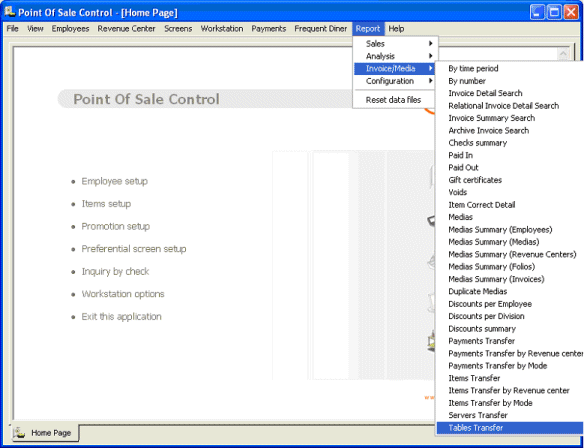Open the Frequent Diner menu
Screen dimensions: 584x448
[x=320, y=29]
